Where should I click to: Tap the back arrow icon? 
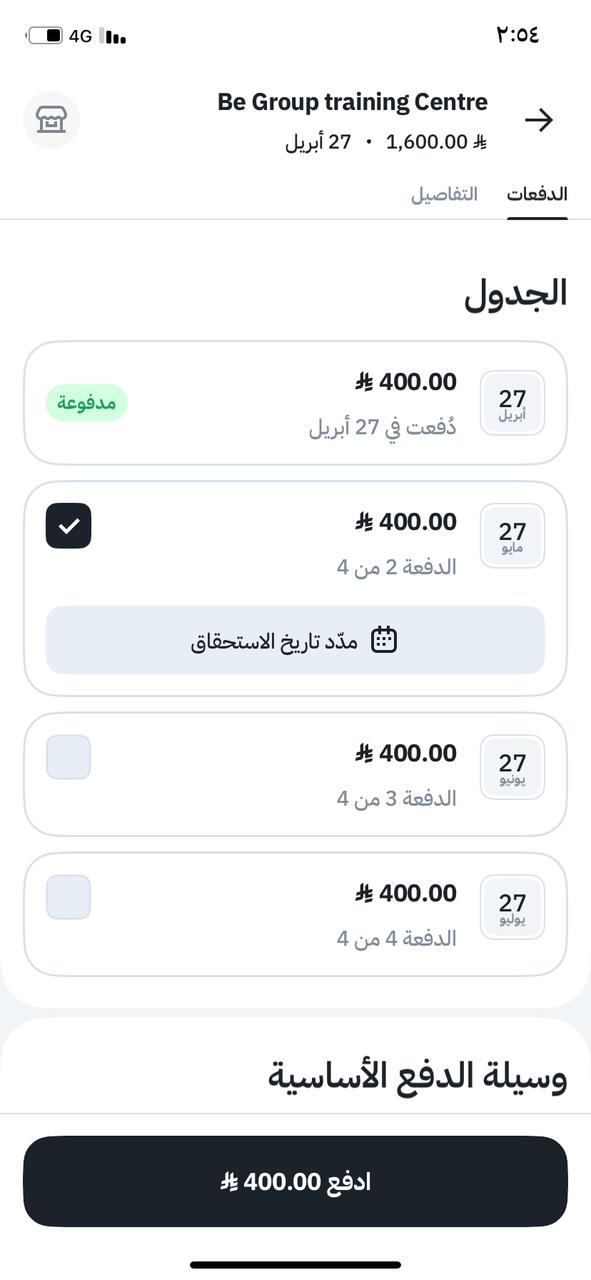[x=539, y=121]
